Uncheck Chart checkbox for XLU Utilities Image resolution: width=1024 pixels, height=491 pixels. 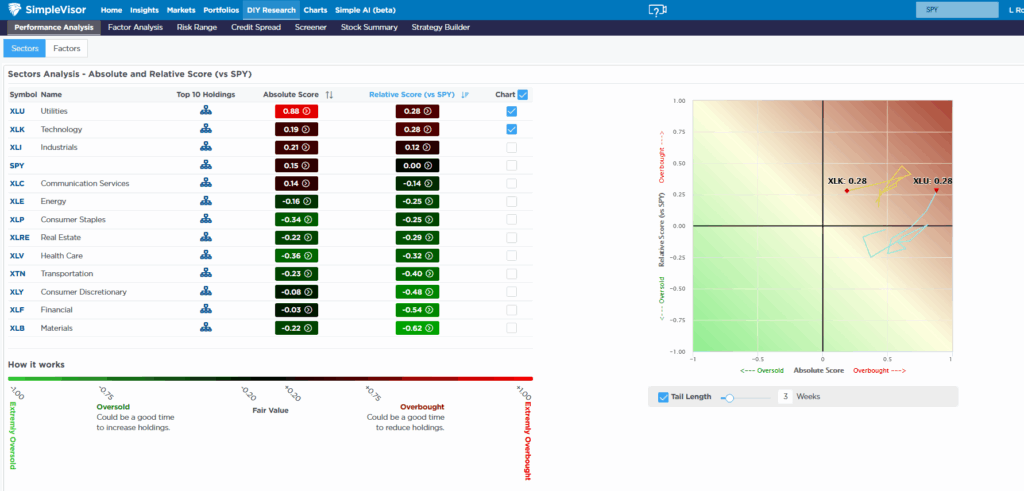(x=512, y=111)
